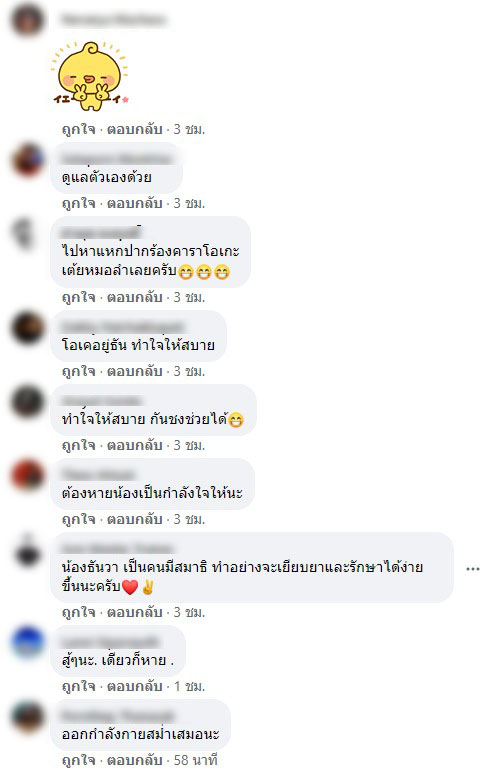
Task: Like the "สู้ๆนะ. เดี๋ยวก็หาย" comment
Action: tap(78, 686)
